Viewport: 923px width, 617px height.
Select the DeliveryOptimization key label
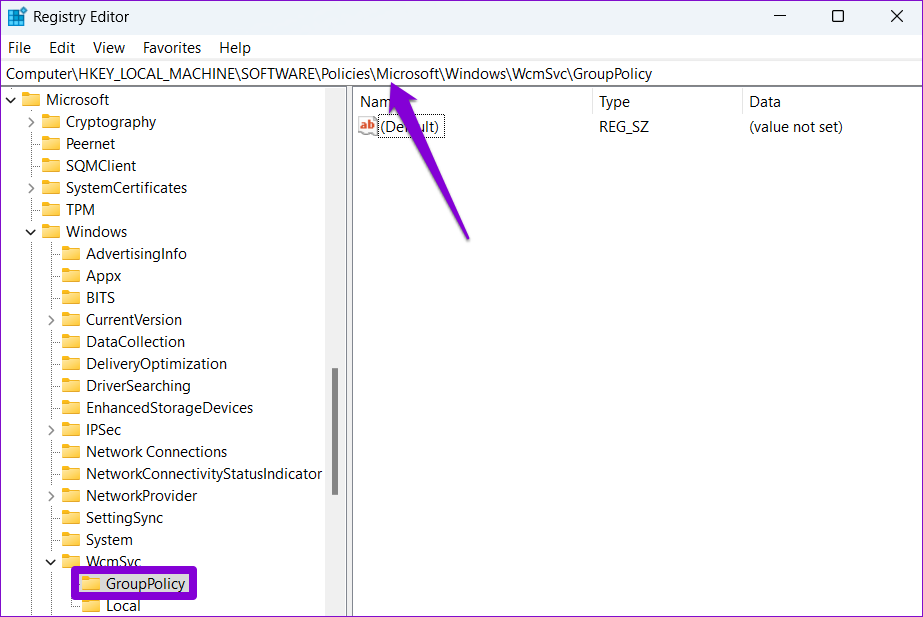click(x=157, y=364)
